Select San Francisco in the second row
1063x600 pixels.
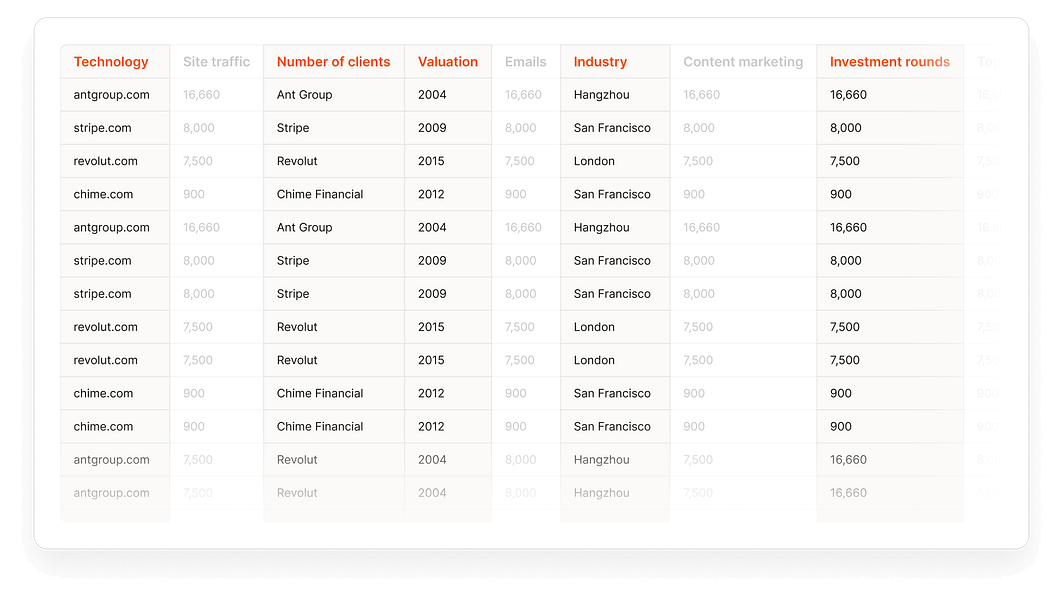(612, 128)
